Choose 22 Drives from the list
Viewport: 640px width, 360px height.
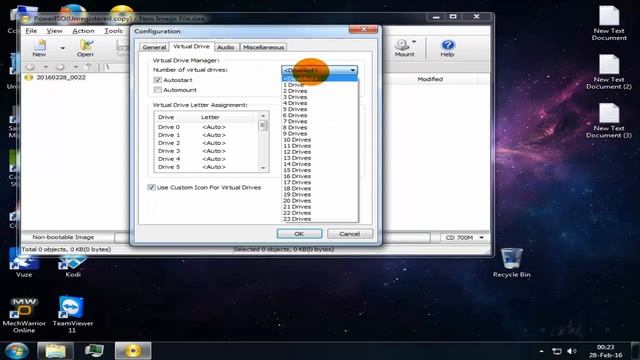coord(320,213)
